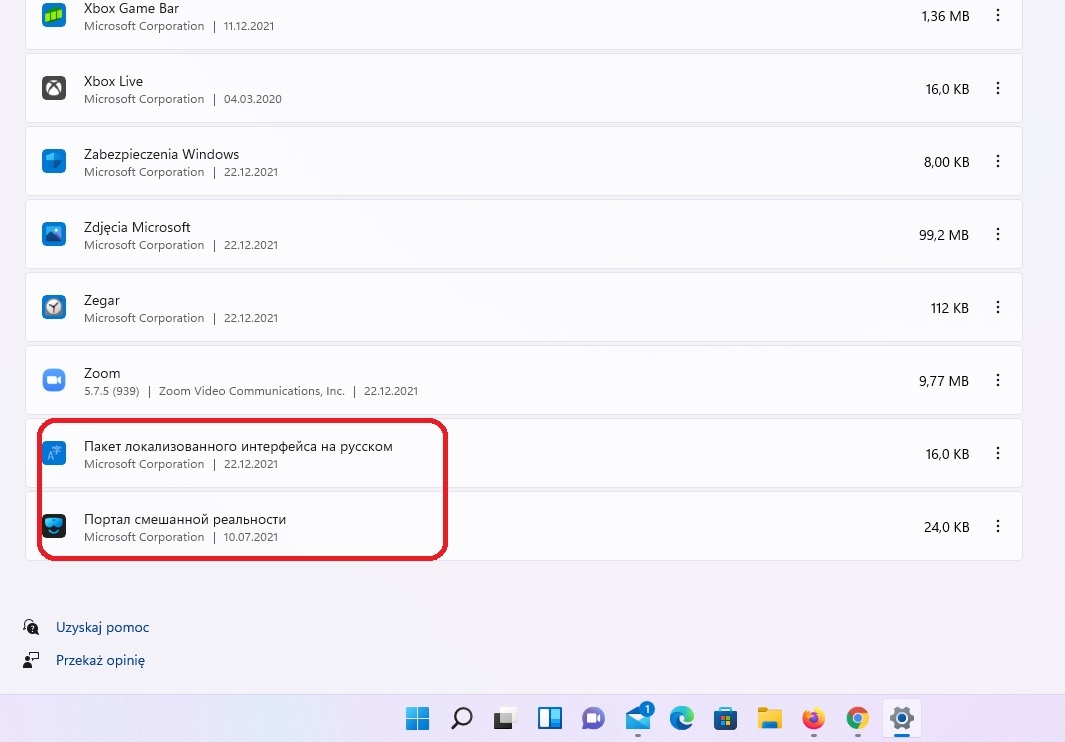Click the Пакет локализованного интерфейса на русском title
The width and height of the screenshot is (1065, 742).
(238, 446)
